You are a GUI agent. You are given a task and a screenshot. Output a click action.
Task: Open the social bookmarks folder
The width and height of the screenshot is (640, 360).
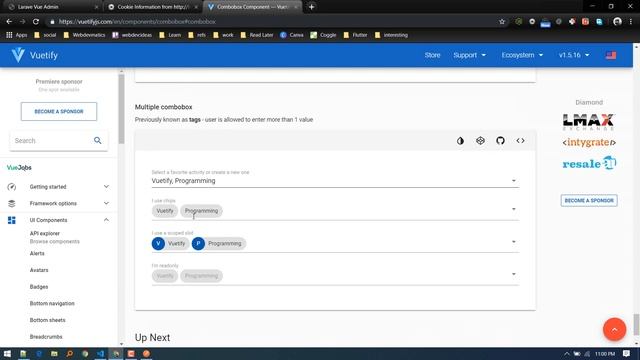[x=45, y=35]
